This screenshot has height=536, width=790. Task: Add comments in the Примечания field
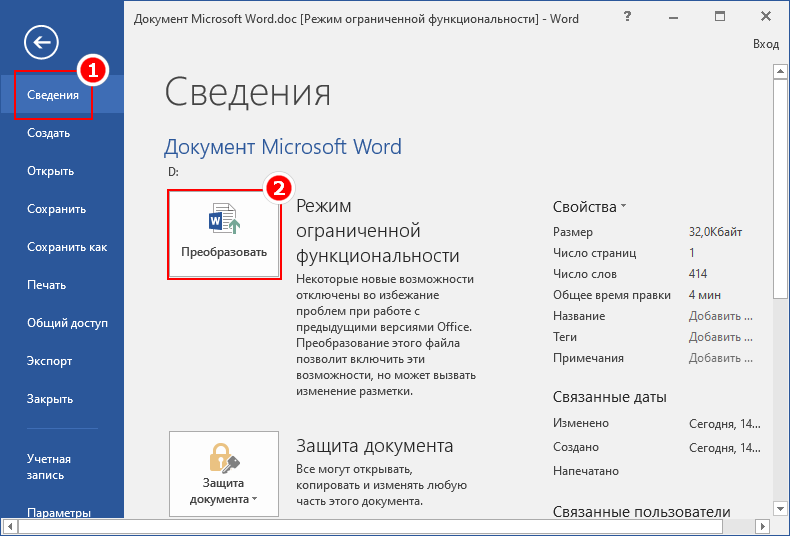point(720,358)
